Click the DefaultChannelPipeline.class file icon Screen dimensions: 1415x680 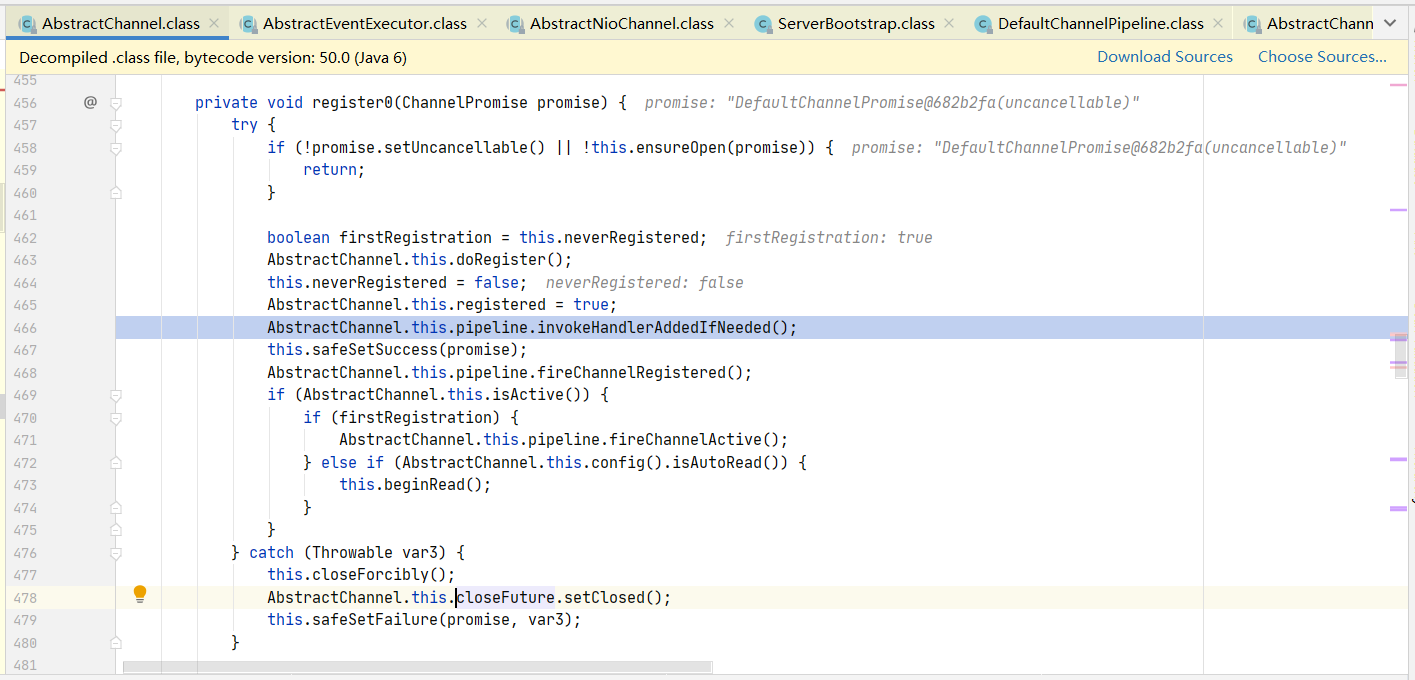point(983,23)
